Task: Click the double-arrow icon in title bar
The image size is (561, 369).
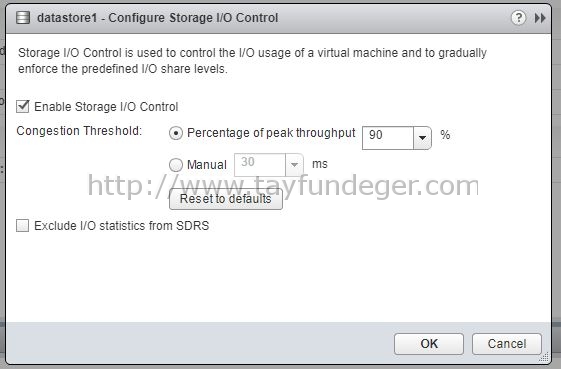Action: [540, 18]
